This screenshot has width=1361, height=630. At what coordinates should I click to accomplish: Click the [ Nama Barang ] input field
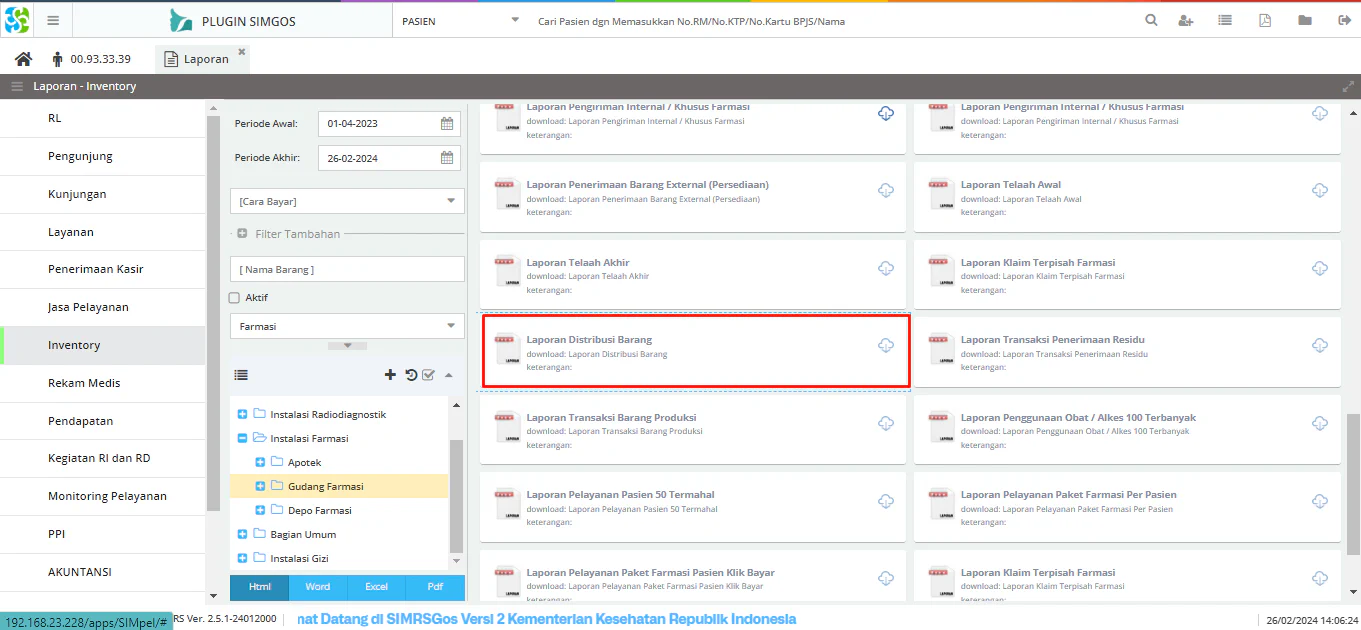click(347, 269)
